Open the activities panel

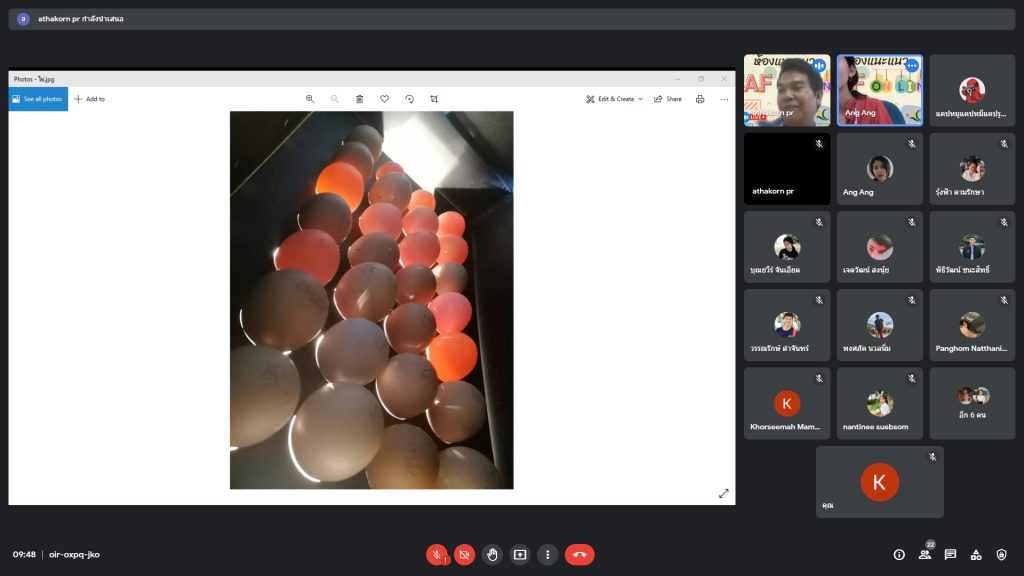click(976, 554)
